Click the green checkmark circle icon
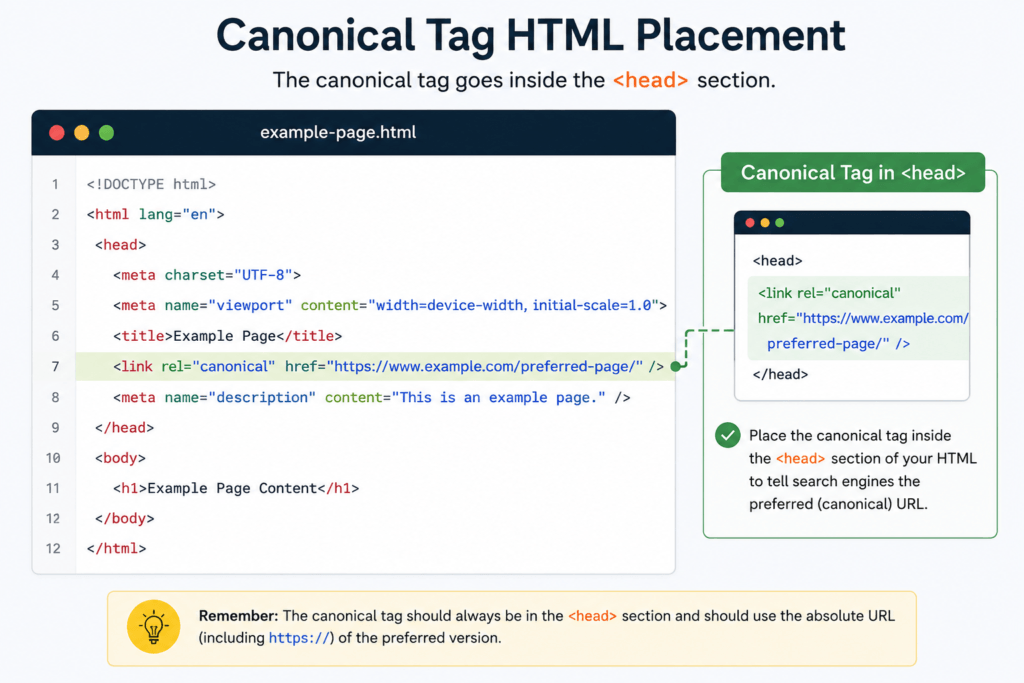The width and height of the screenshot is (1024, 683). pyautogui.click(x=728, y=435)
